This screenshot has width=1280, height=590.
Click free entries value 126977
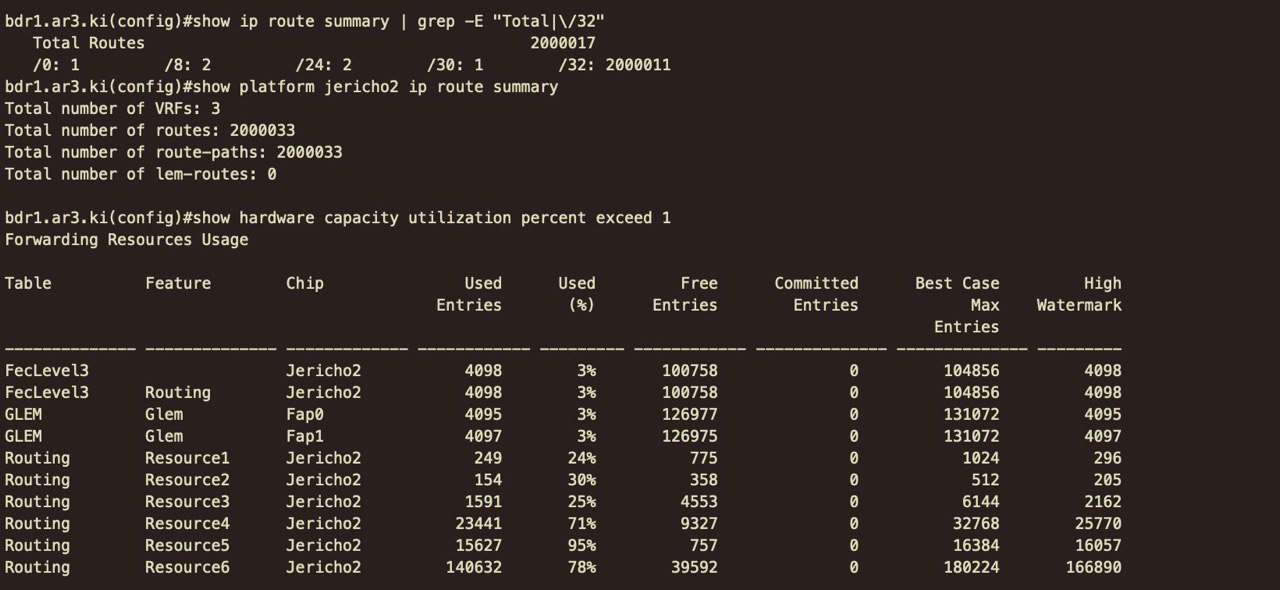(690, 414)
